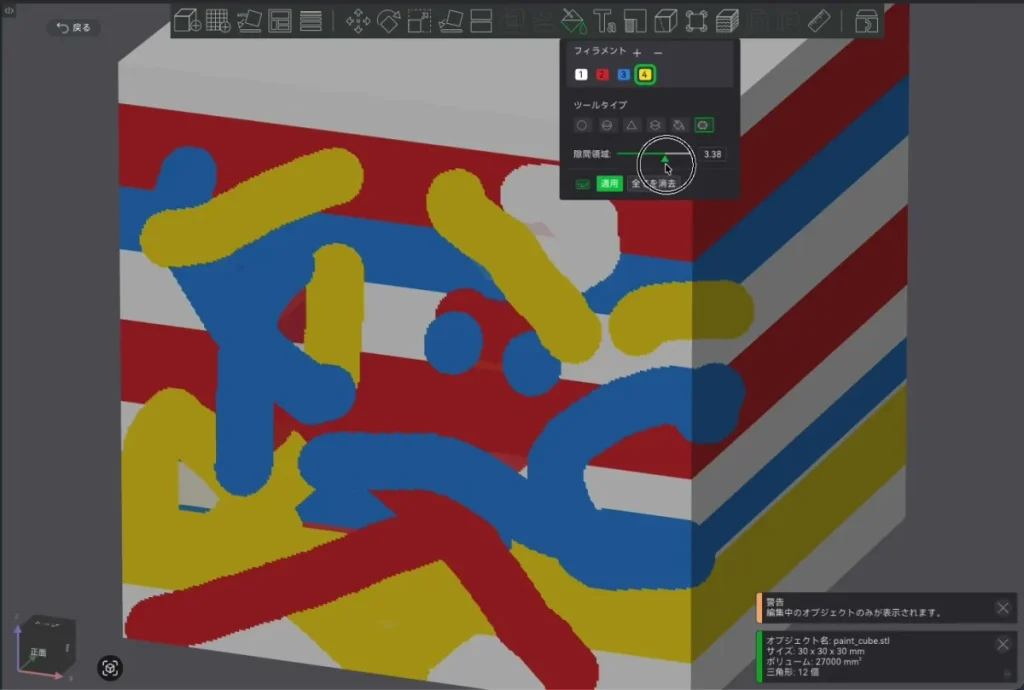Image resolution: width=1024 pixels, height=690 pixels.
Task: Remove a filament with the minus button
Action: pyautogui.click(x=658, y=52)
